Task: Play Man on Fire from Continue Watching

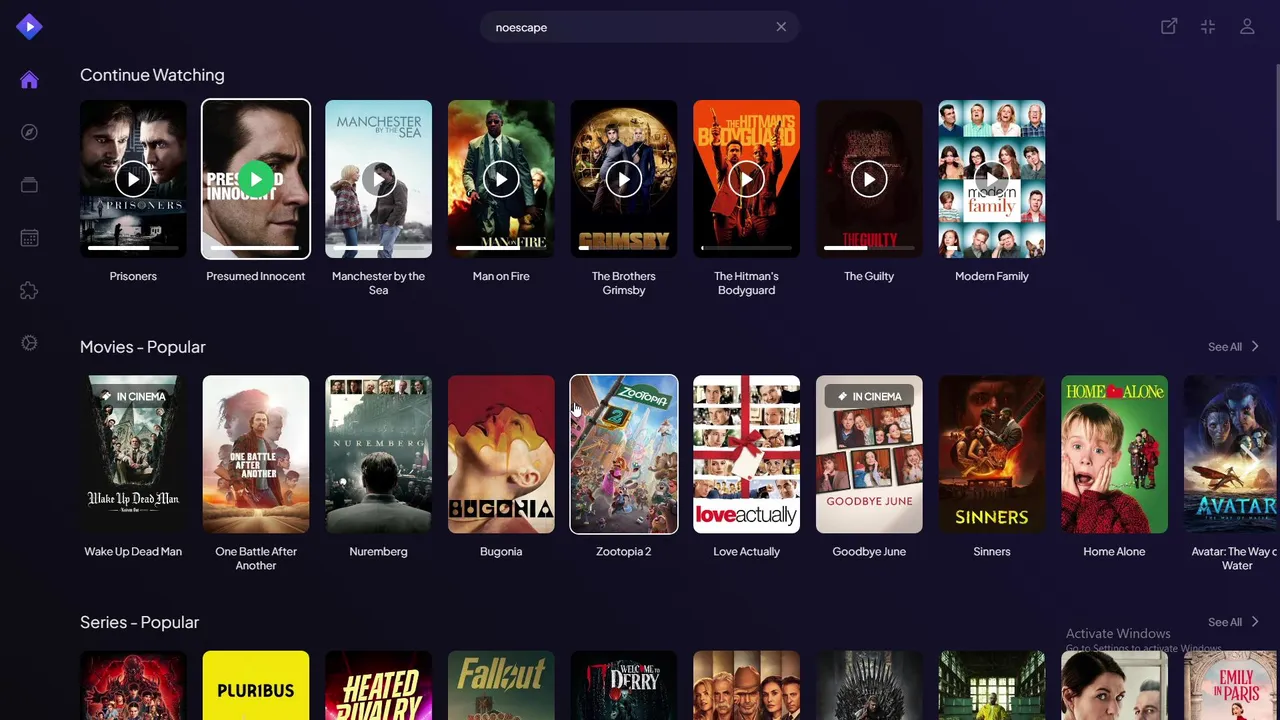Action: pyautogui.click(x=501, y=179)
